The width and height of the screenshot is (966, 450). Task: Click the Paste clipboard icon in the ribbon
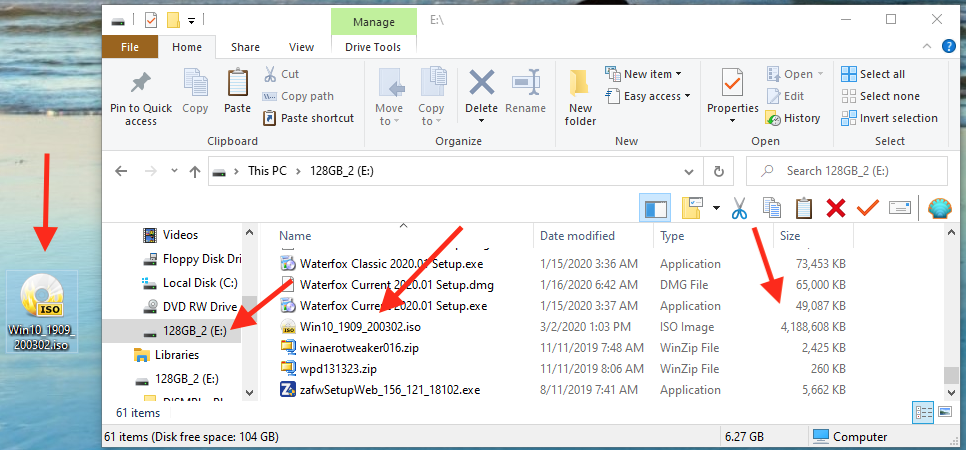237,84
